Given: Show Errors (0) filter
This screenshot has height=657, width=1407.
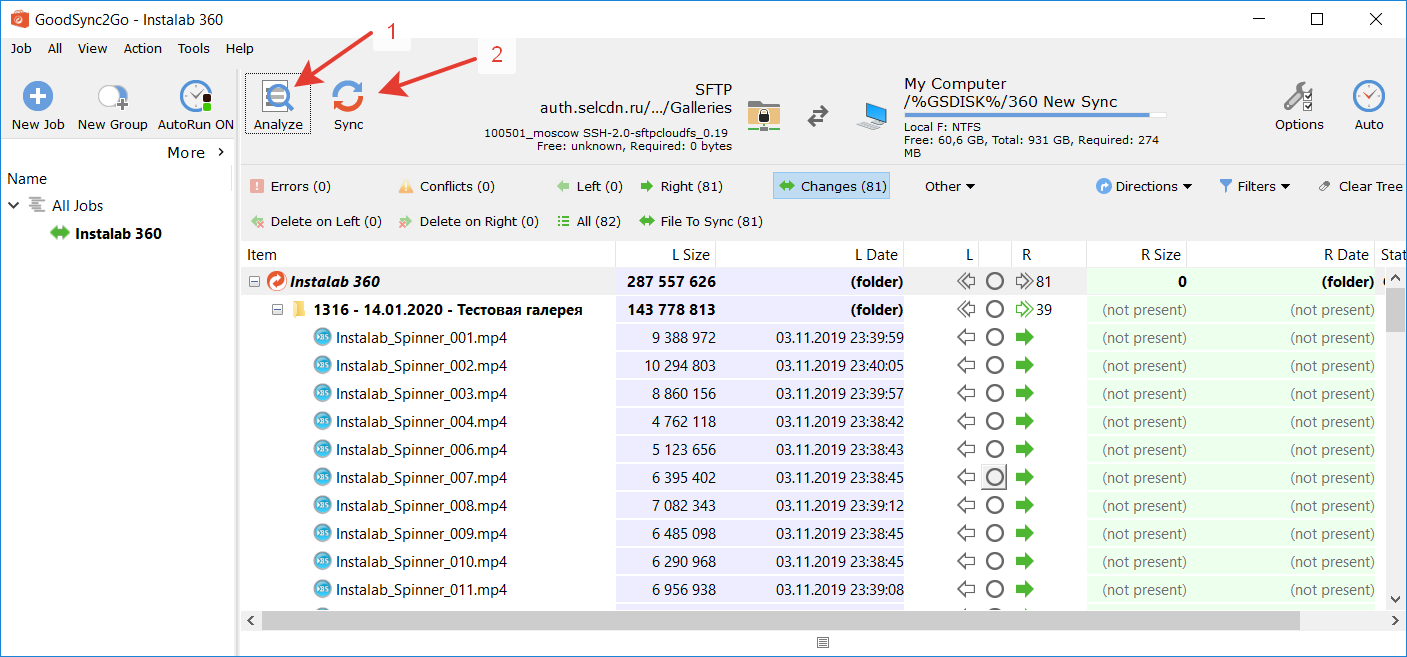Looking at the screenshot, I should click(x=290, y=186).
